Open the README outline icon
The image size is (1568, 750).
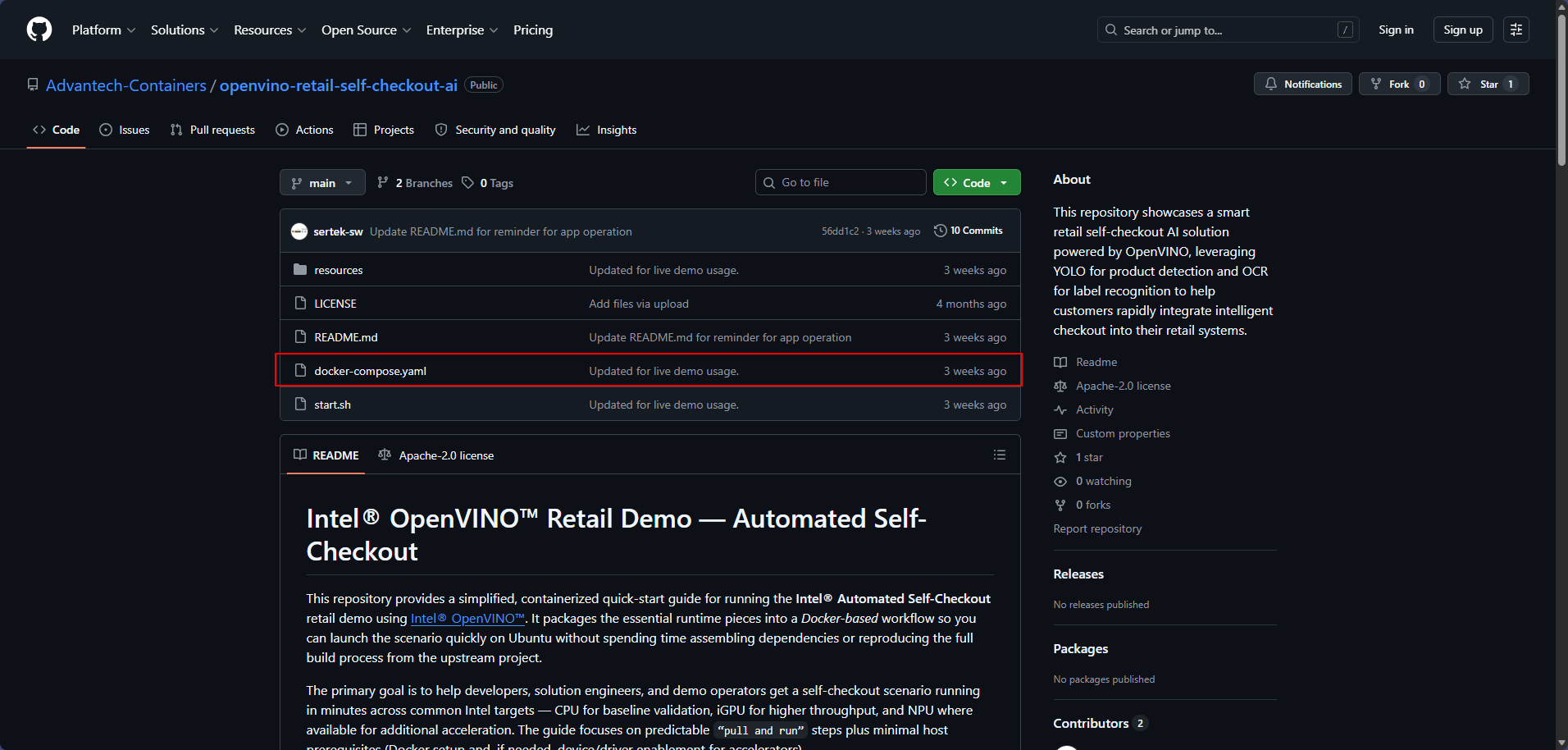pos(999,455)
